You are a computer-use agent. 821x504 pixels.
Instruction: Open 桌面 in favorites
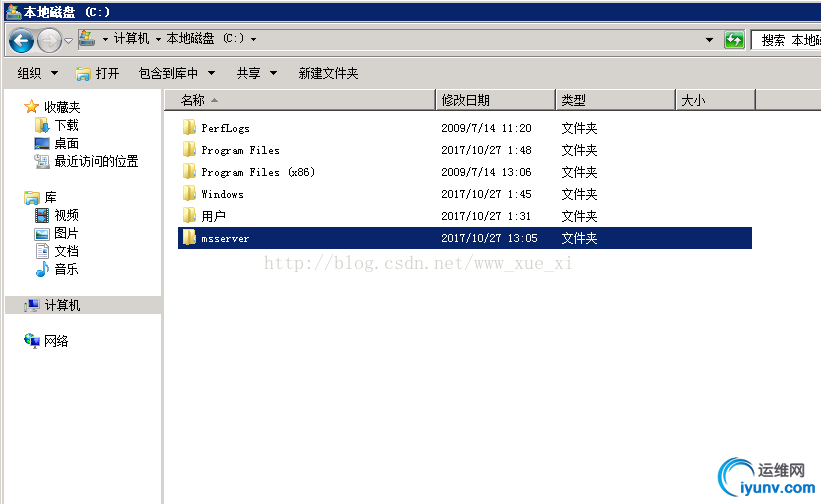pos(66,143)
